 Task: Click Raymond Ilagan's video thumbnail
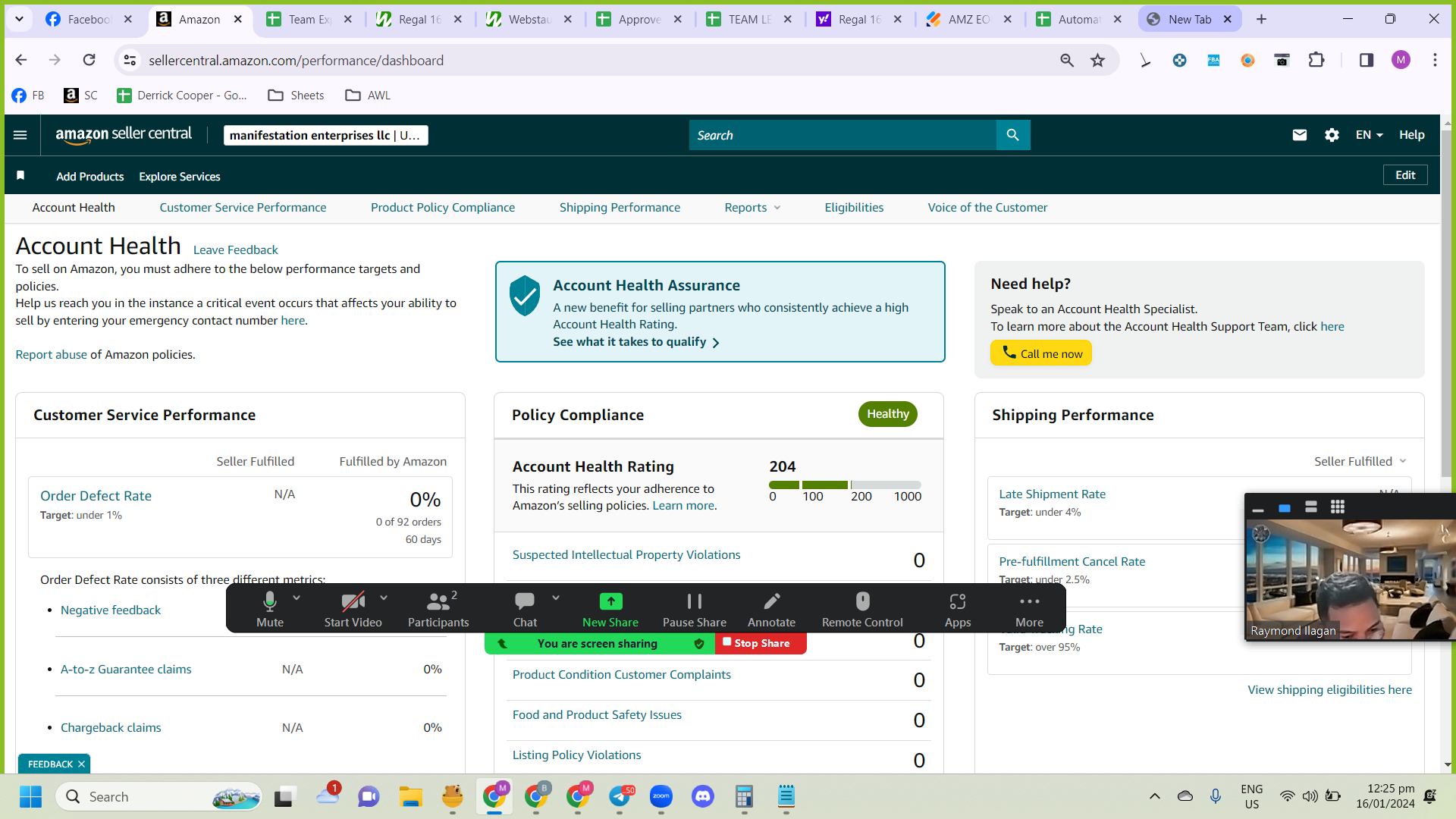point(1351,580)
